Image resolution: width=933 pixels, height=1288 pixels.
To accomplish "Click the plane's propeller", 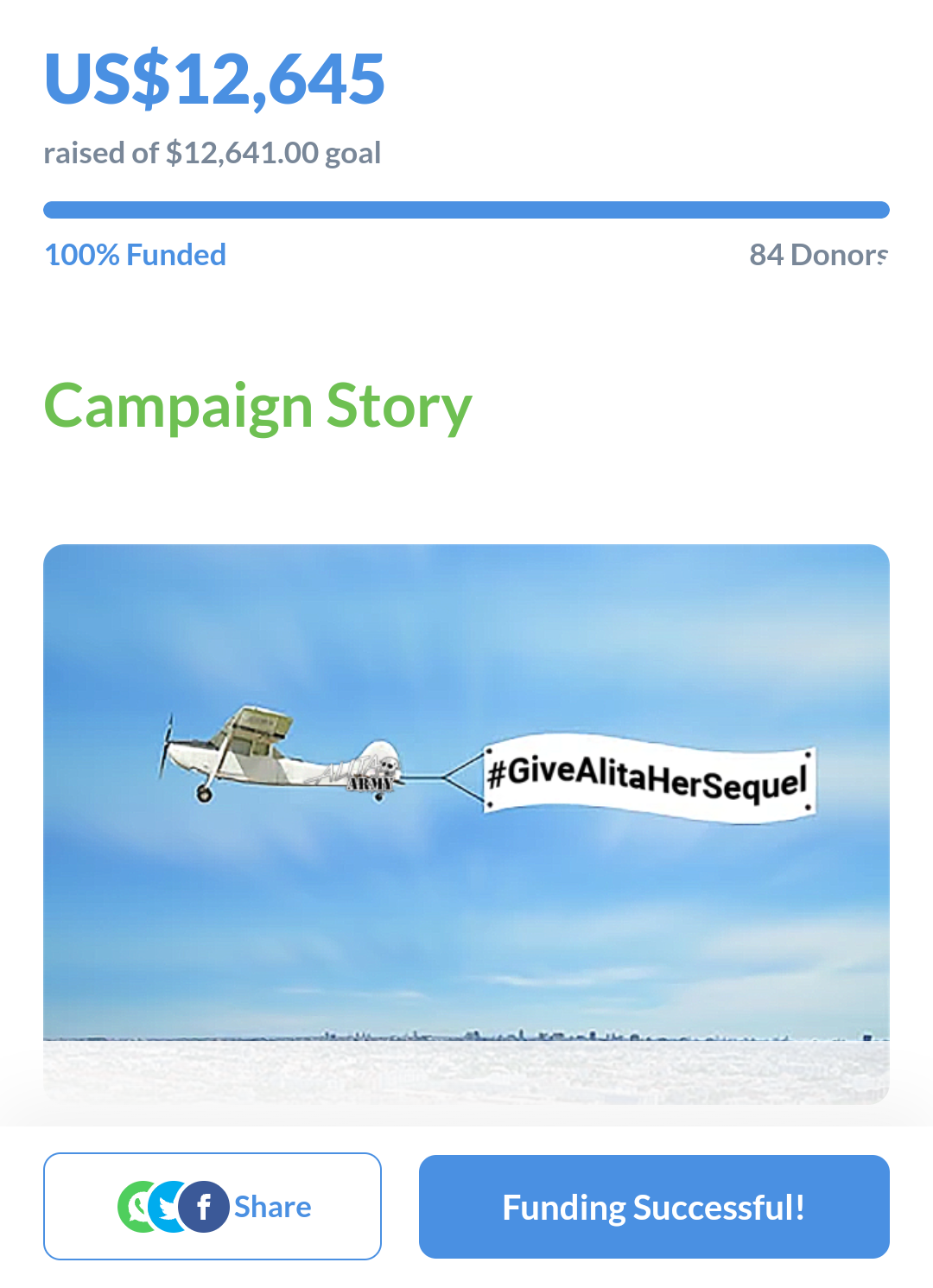I will pos(167,746).
